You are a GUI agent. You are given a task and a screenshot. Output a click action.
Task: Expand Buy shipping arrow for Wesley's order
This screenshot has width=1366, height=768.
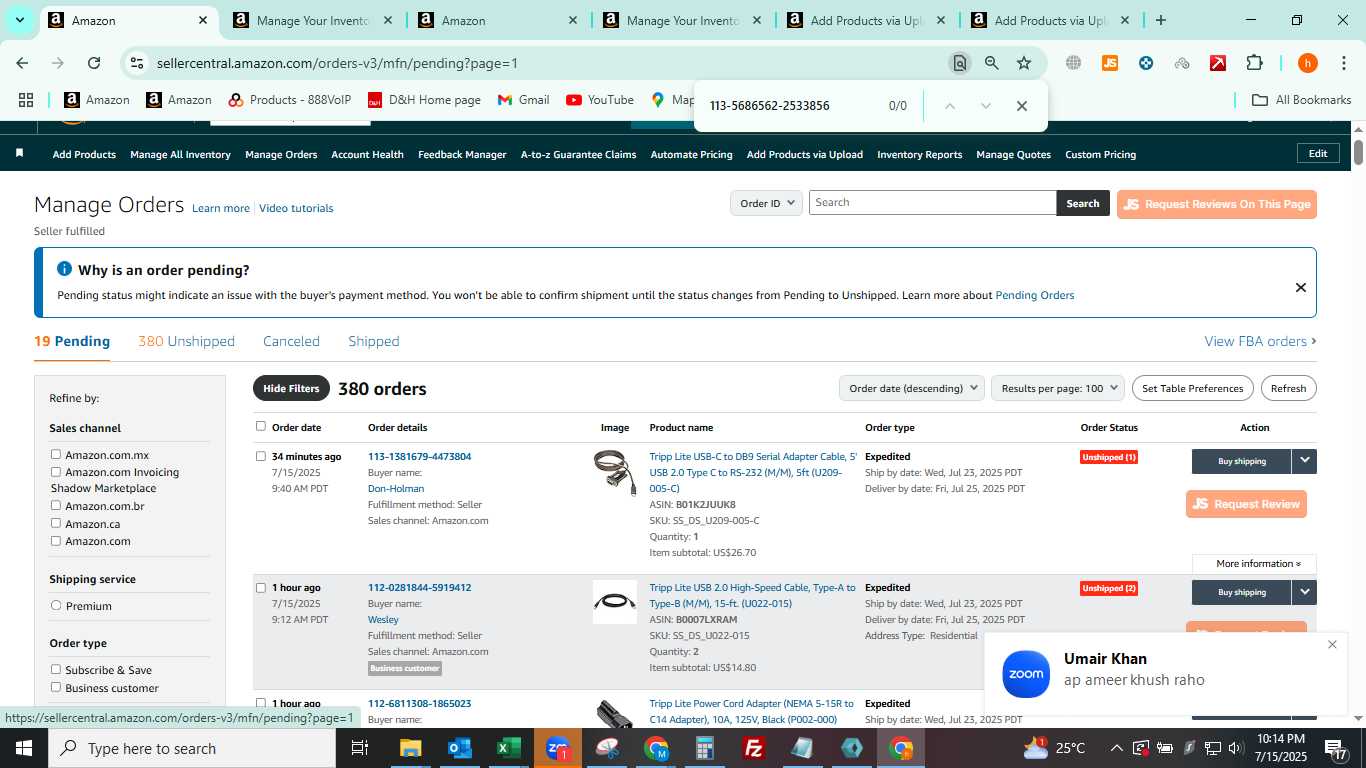point(1304,592)
